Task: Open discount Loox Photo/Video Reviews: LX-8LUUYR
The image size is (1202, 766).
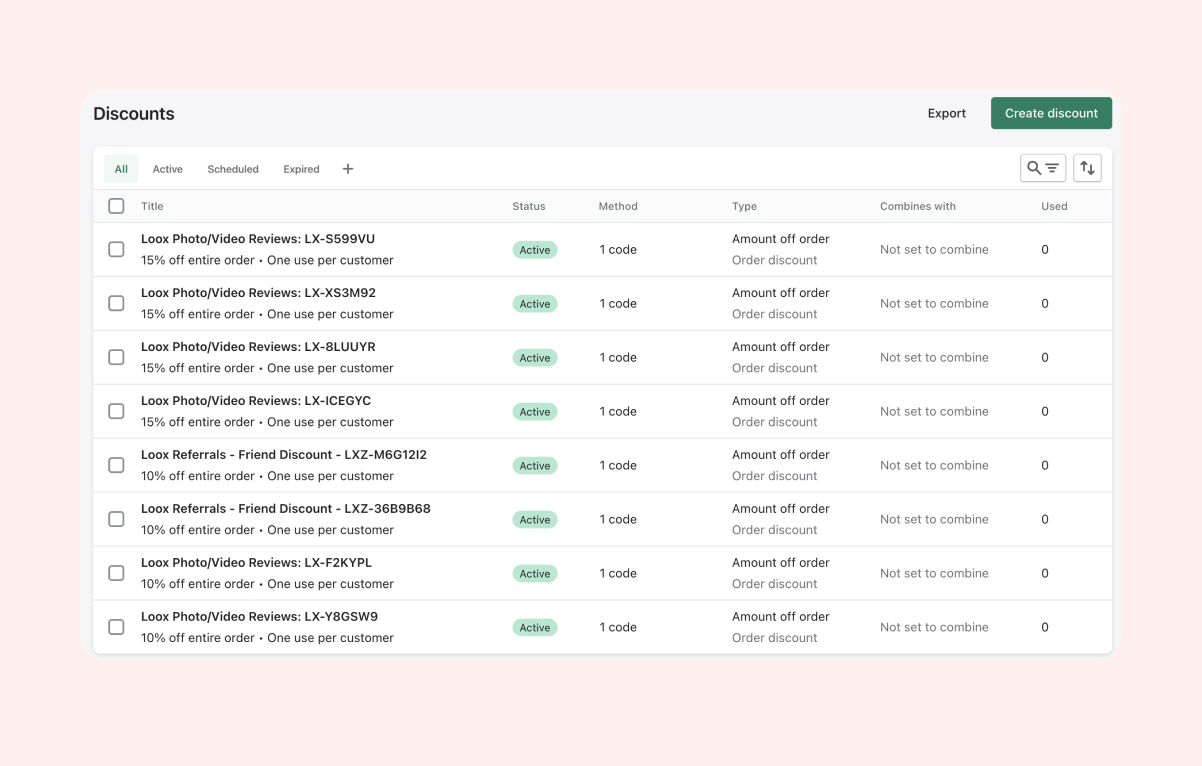Action: coord(258,347)
